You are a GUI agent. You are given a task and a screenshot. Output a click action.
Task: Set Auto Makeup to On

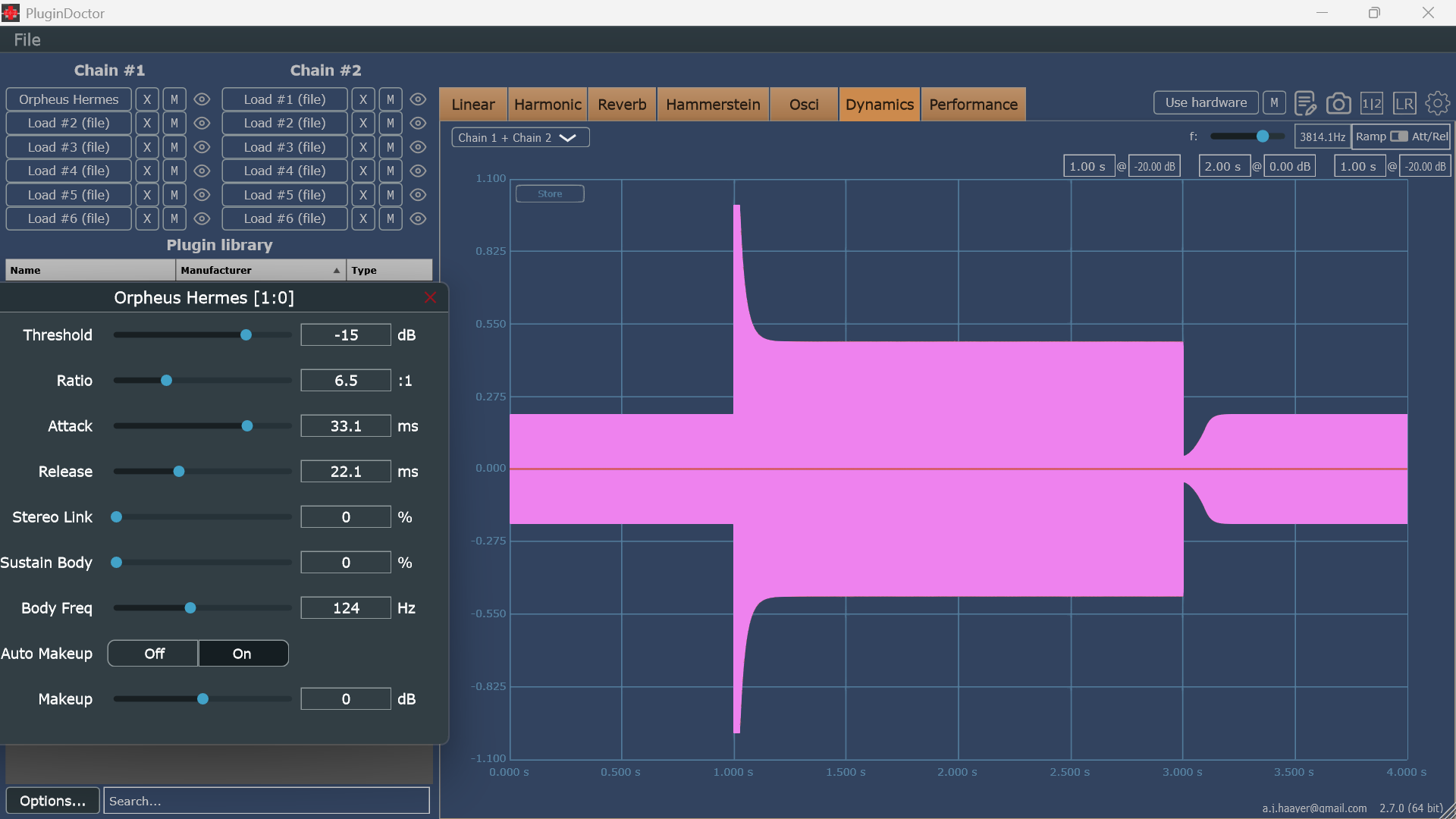pos(243,654)
